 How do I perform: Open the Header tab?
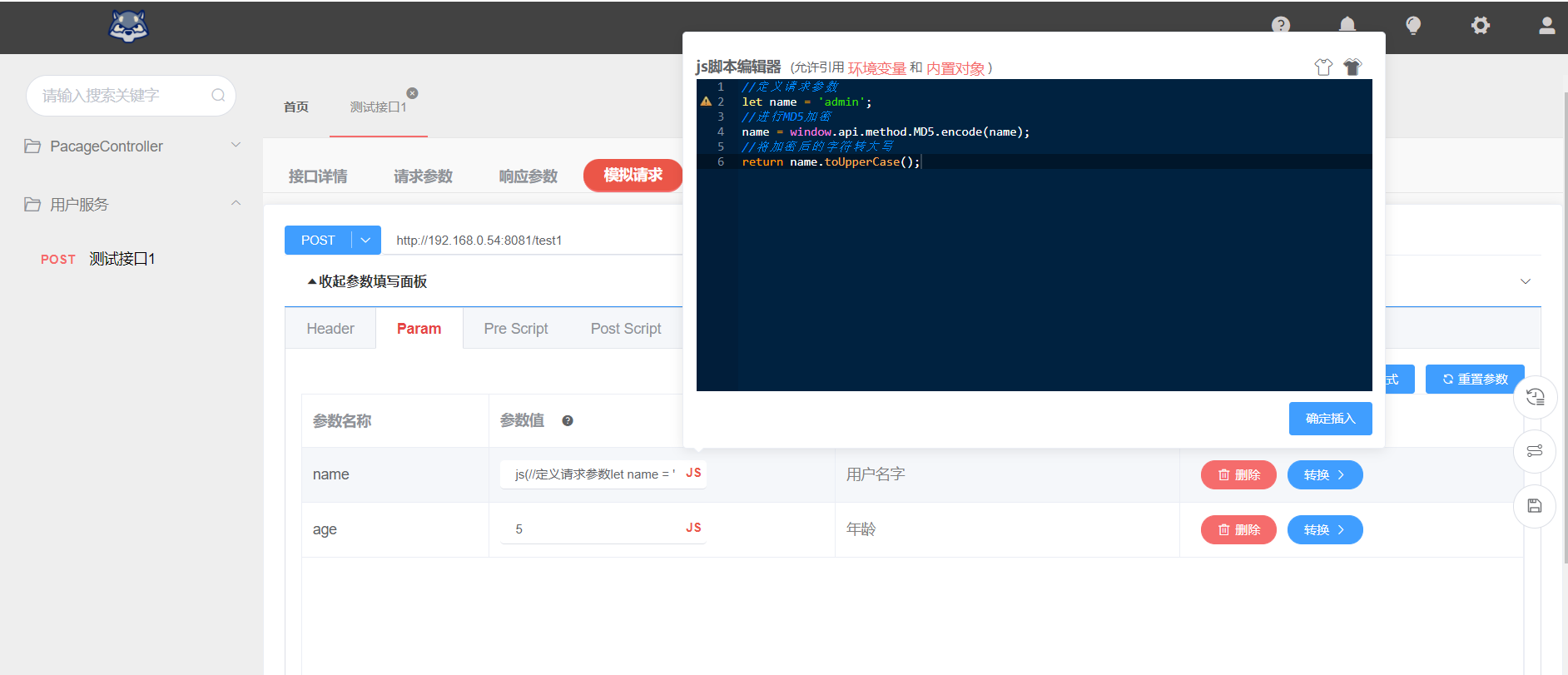330,329
